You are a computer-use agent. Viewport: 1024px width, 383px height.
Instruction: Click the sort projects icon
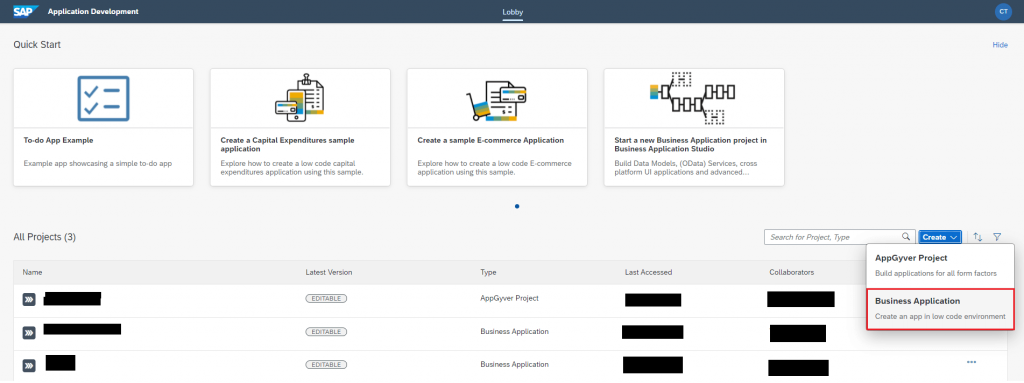coord(978,237)
